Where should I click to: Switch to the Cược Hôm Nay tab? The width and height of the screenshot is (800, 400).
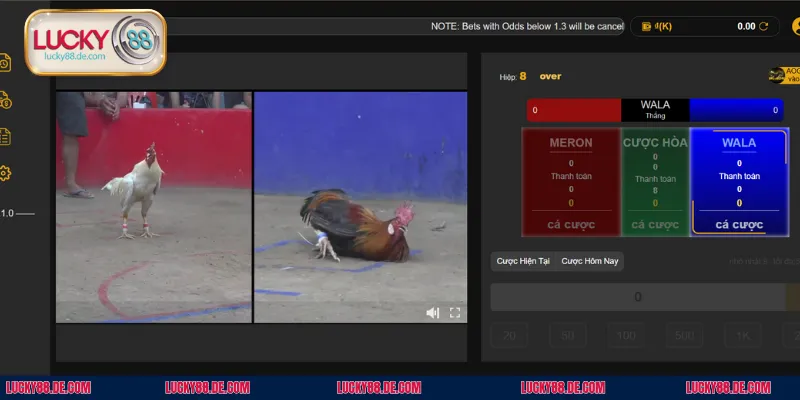(x=590, y=261)
